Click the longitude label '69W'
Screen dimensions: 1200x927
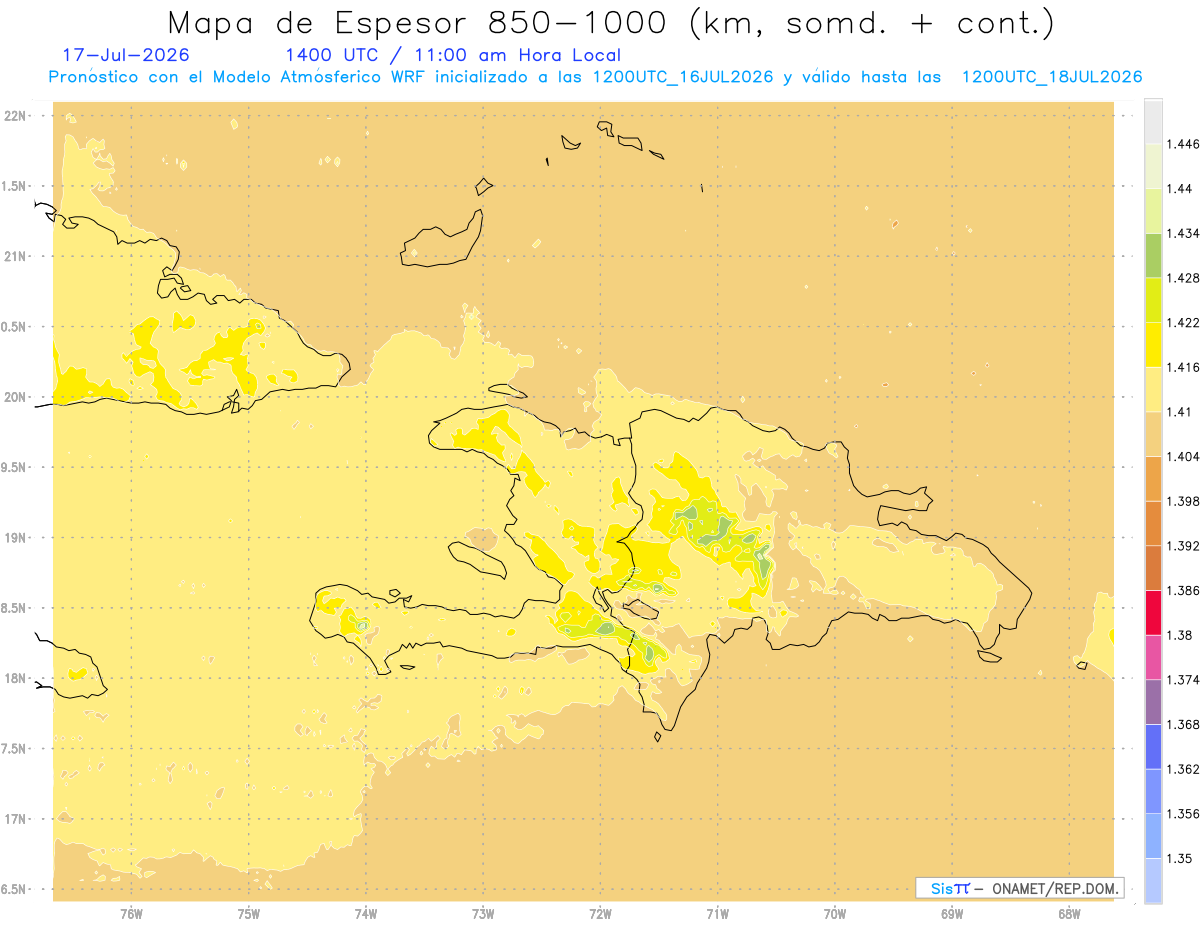coord(952,913)
